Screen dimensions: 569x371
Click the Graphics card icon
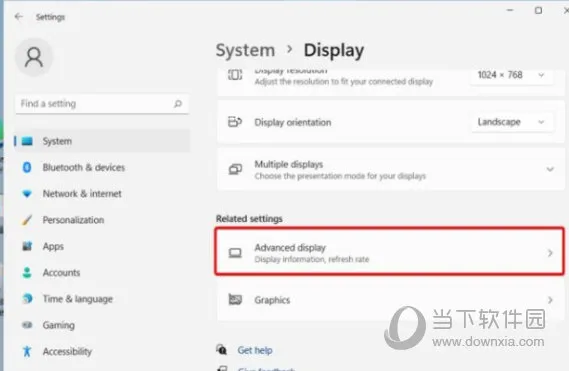coord(235,299)
